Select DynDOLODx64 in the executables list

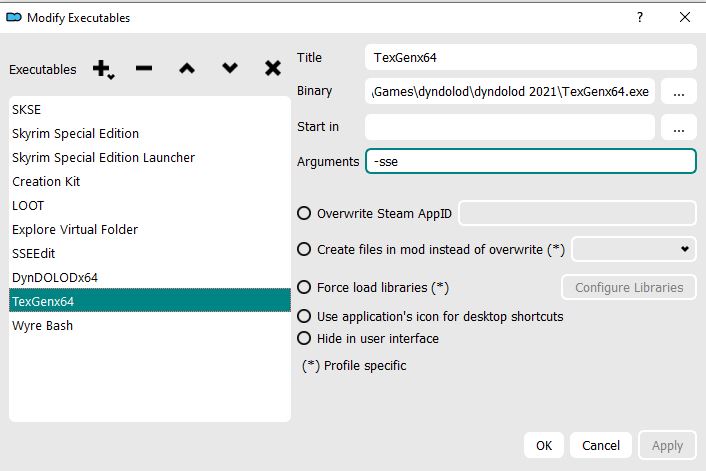click(55, 277)
